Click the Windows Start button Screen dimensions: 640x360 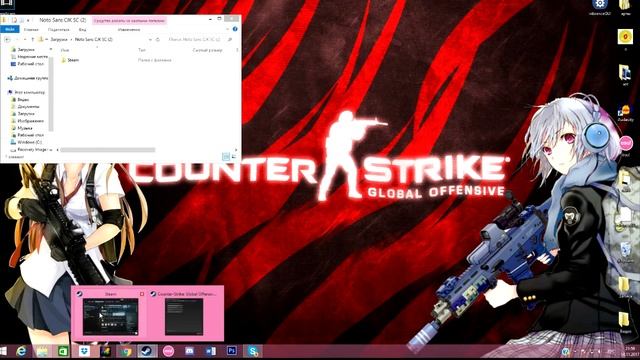point(4,351)
